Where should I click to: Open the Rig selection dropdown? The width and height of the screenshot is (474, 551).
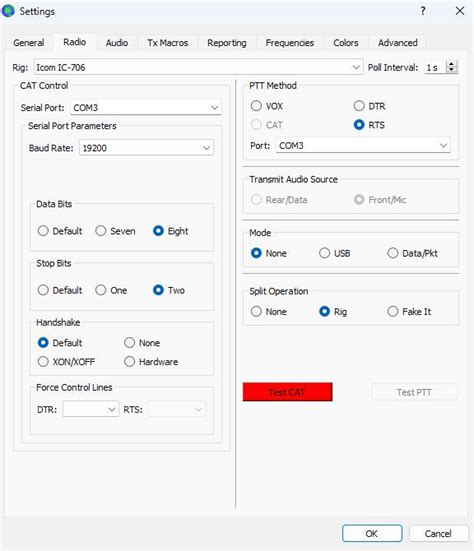click(199, 67)
